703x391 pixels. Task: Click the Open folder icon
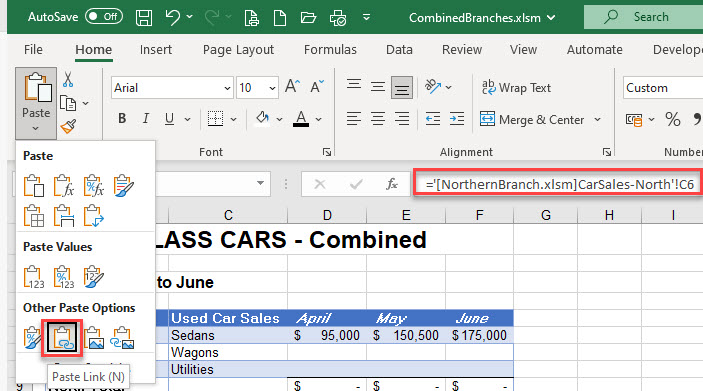(308, 18)
